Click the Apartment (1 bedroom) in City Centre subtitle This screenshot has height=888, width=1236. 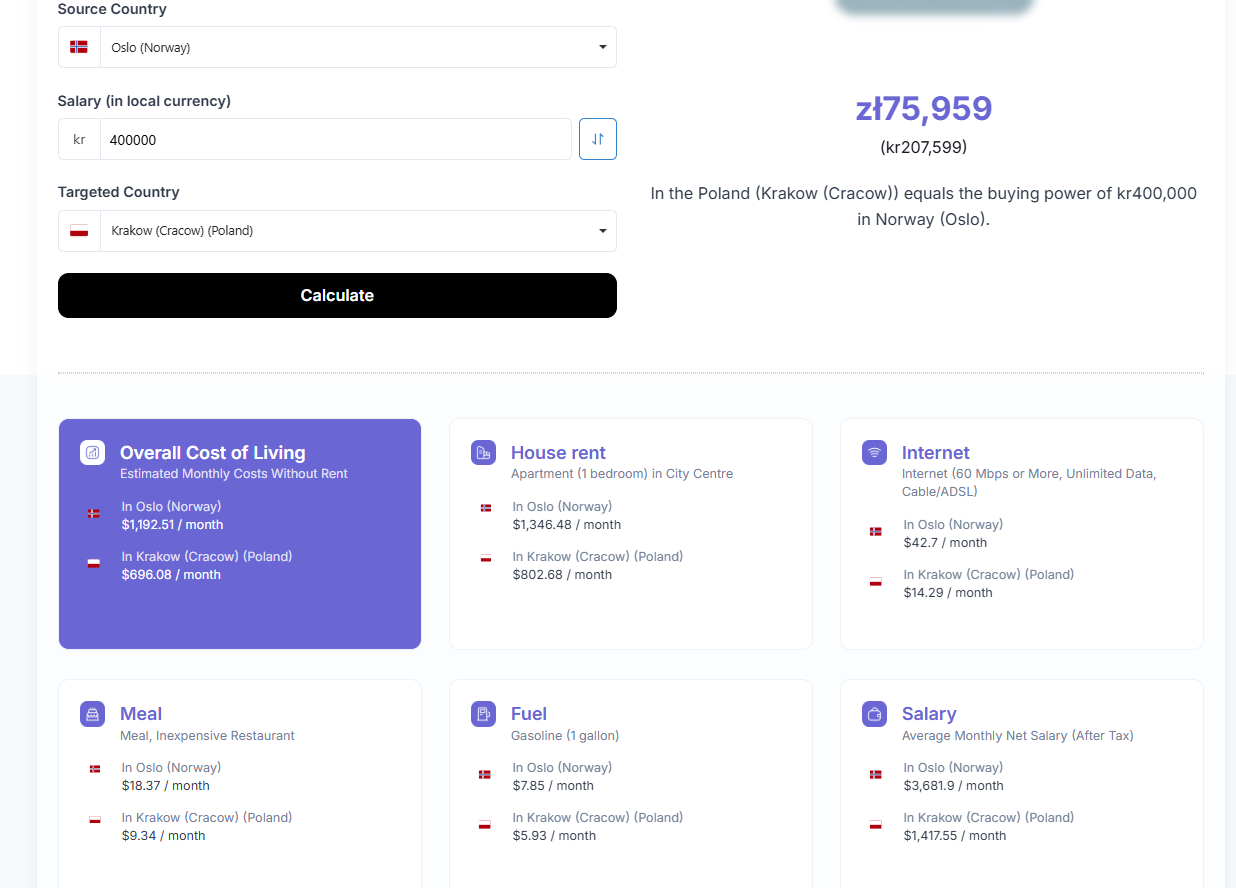pyautogui.click(x=622, y=474)
